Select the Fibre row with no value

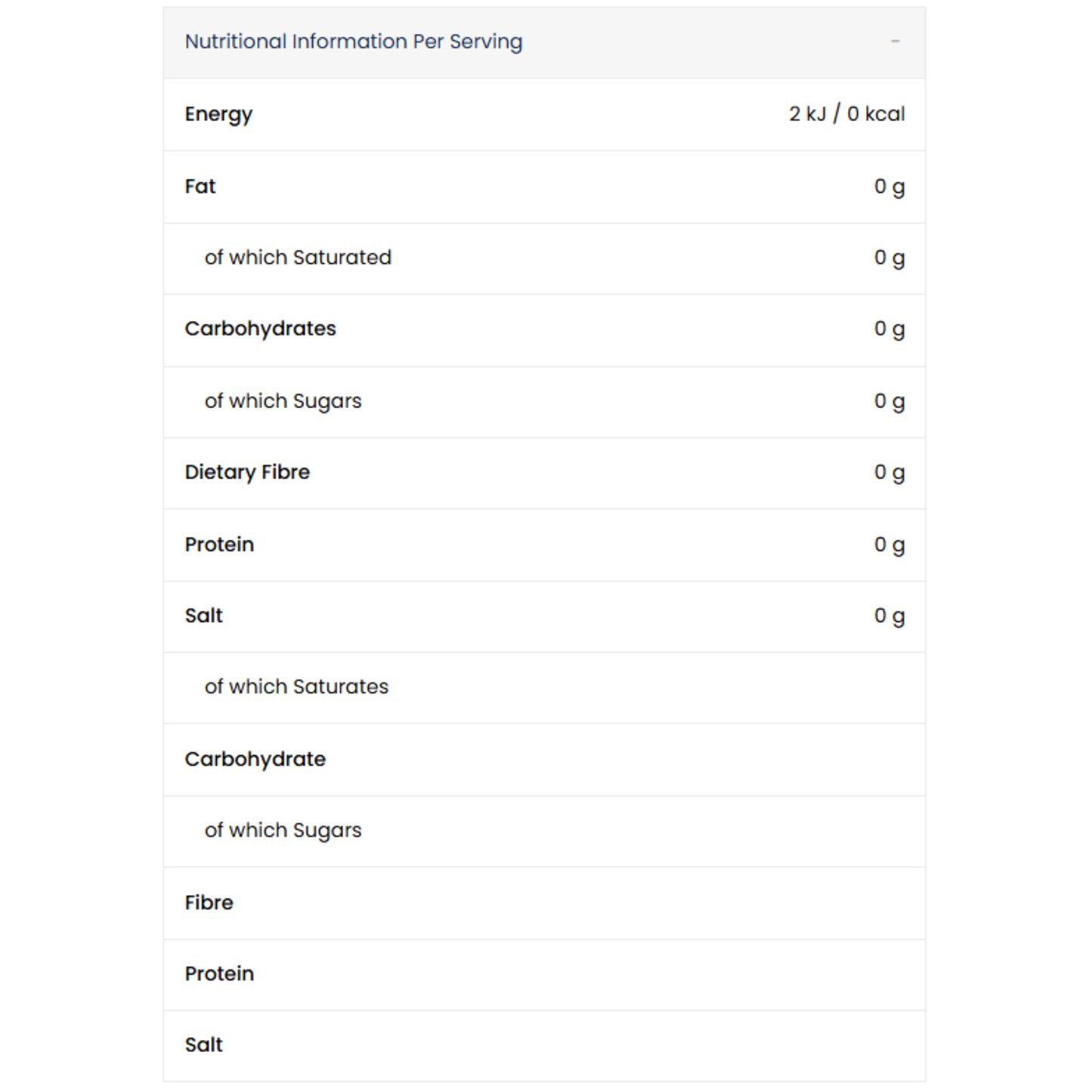click(x=544, y=903)
